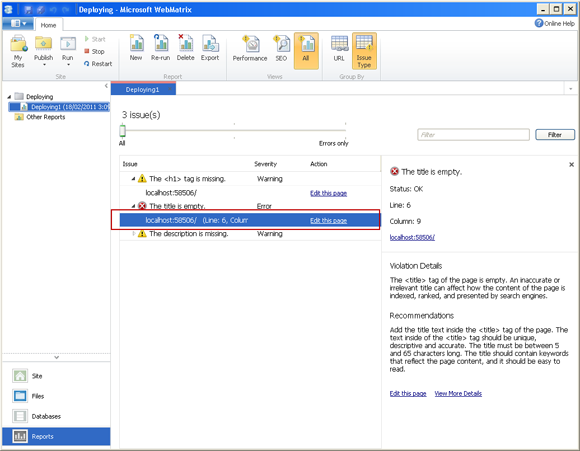Viewport: 580px width, 451px height.
Task: Delete the report
Action: click(185, 48)
